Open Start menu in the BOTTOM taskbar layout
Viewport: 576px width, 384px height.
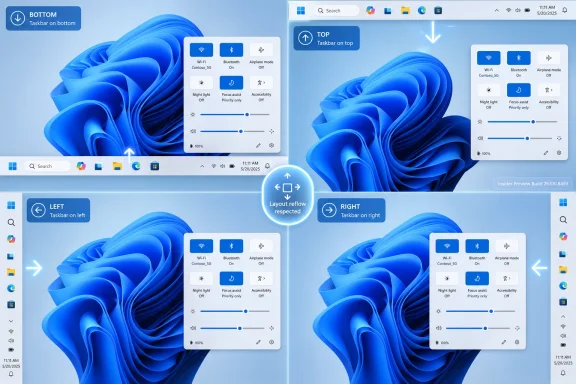click(12, 166)
